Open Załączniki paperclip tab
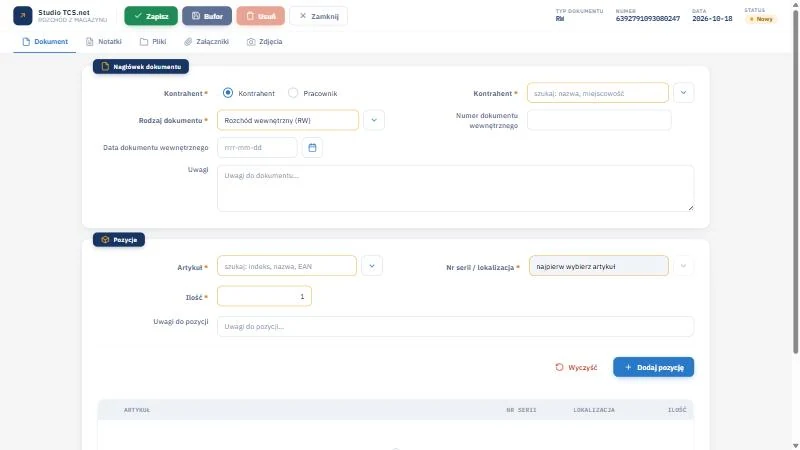The image size is (800, 450). 207,42
